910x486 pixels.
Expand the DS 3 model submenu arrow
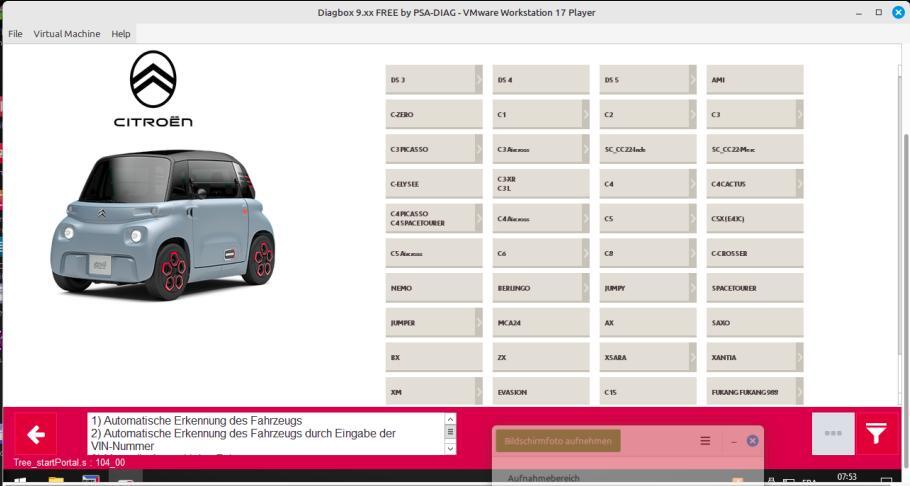(479, 80)
